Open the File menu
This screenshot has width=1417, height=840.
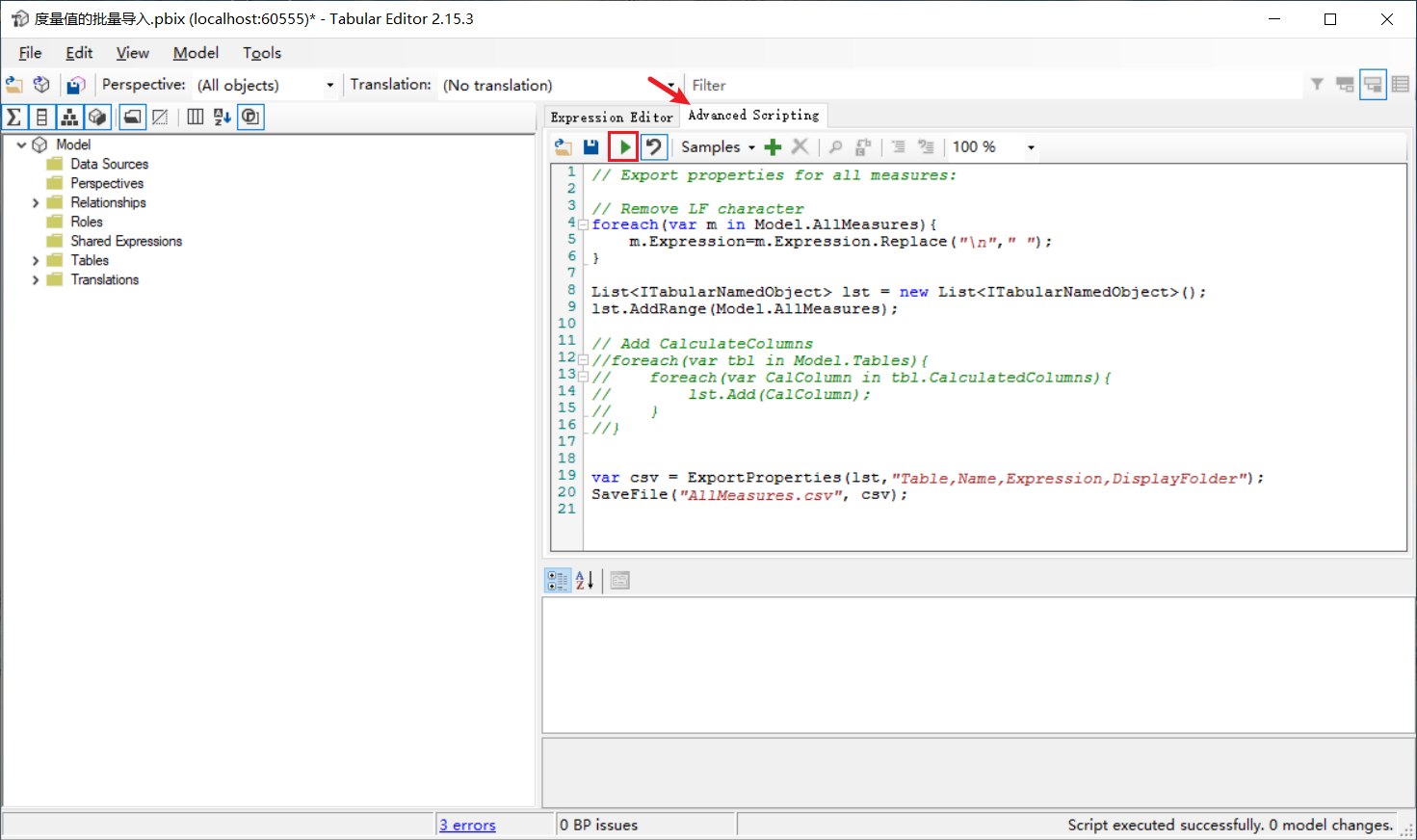point(30,53)
